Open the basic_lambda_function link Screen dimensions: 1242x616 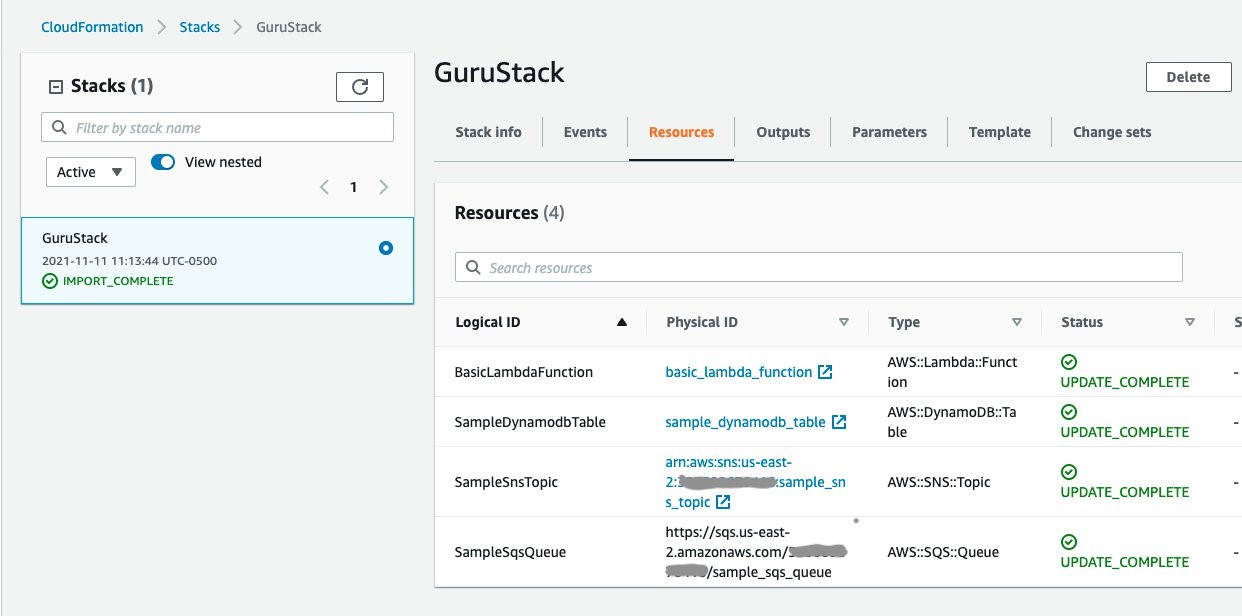pyautogui.click(x=739, y=372)
